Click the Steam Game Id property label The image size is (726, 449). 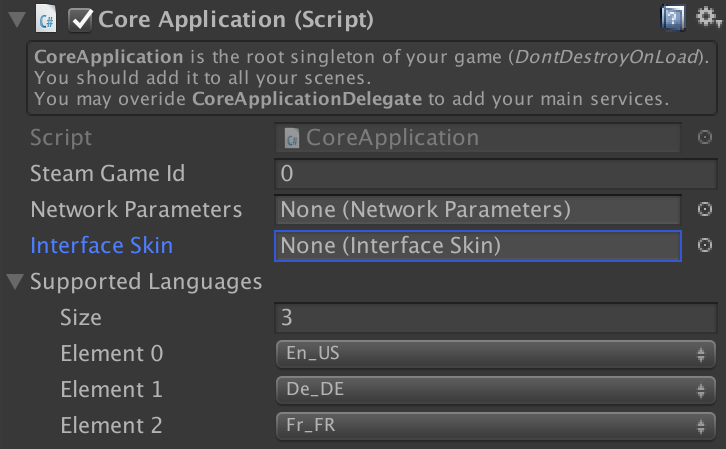(x=107, y=174)
